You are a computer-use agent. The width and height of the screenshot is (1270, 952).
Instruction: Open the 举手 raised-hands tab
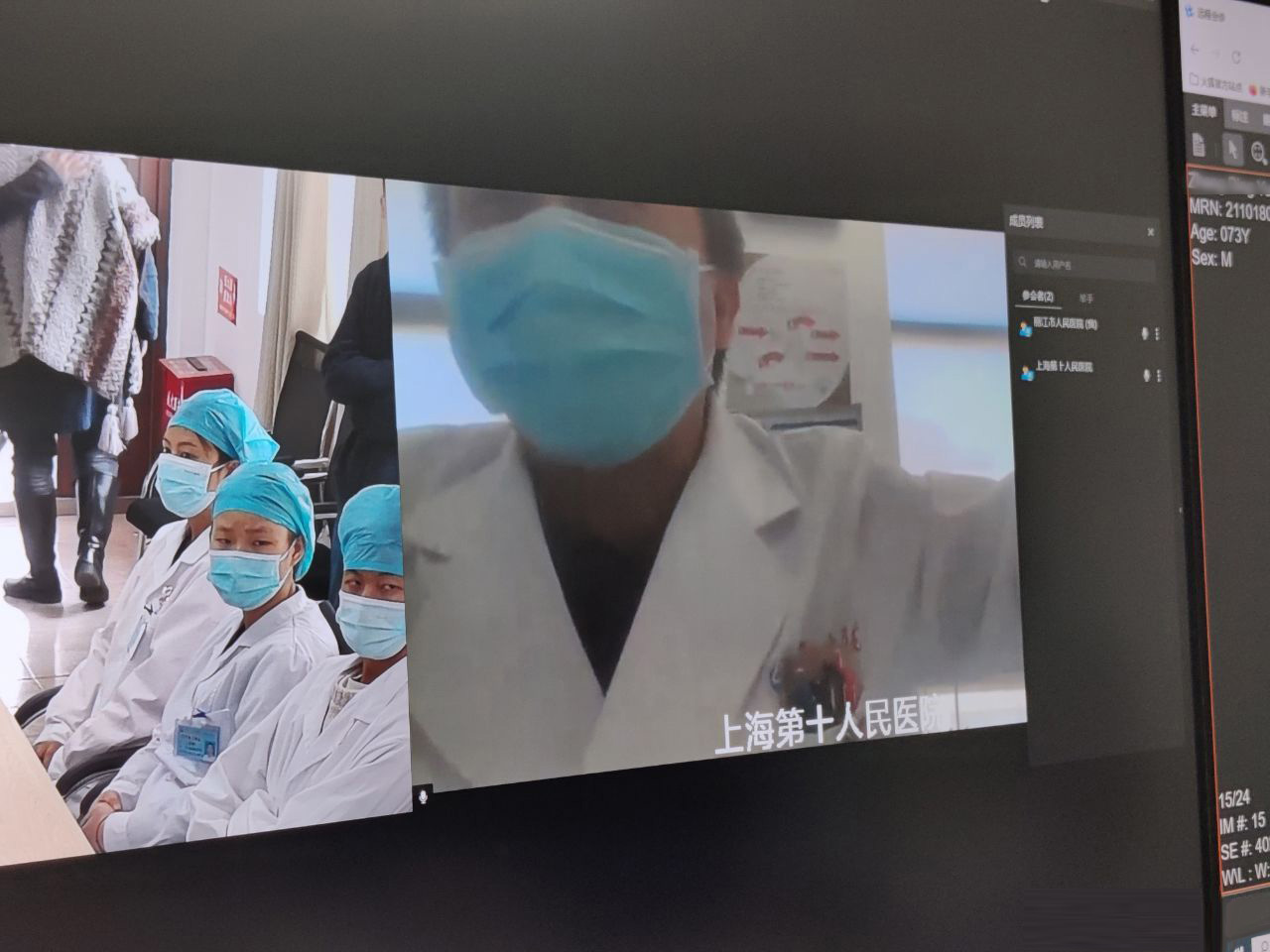click(1086, 298)
